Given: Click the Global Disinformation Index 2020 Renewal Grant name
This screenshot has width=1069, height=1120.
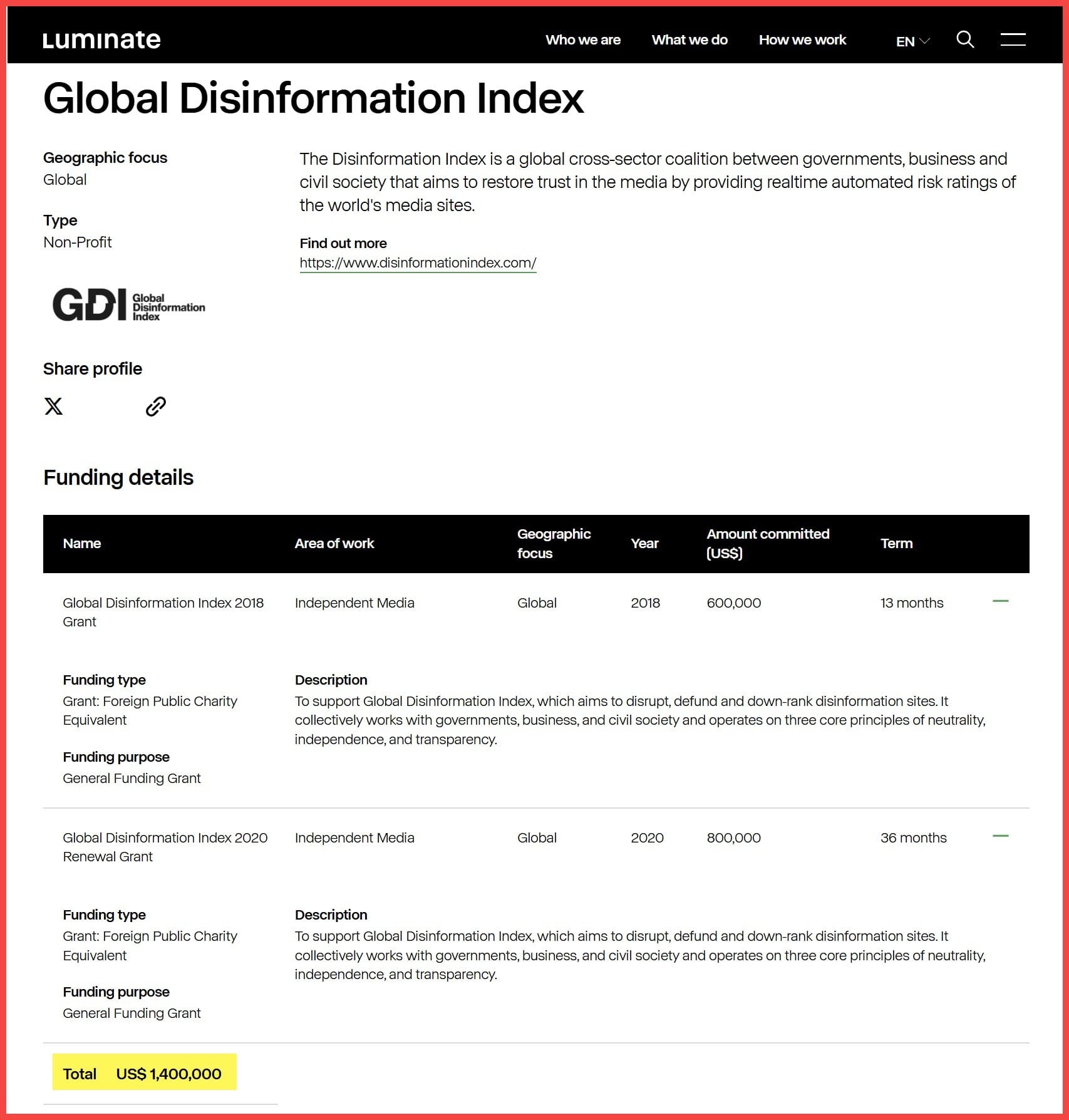Looking at the screenshot, I should [x=165, y=847].
